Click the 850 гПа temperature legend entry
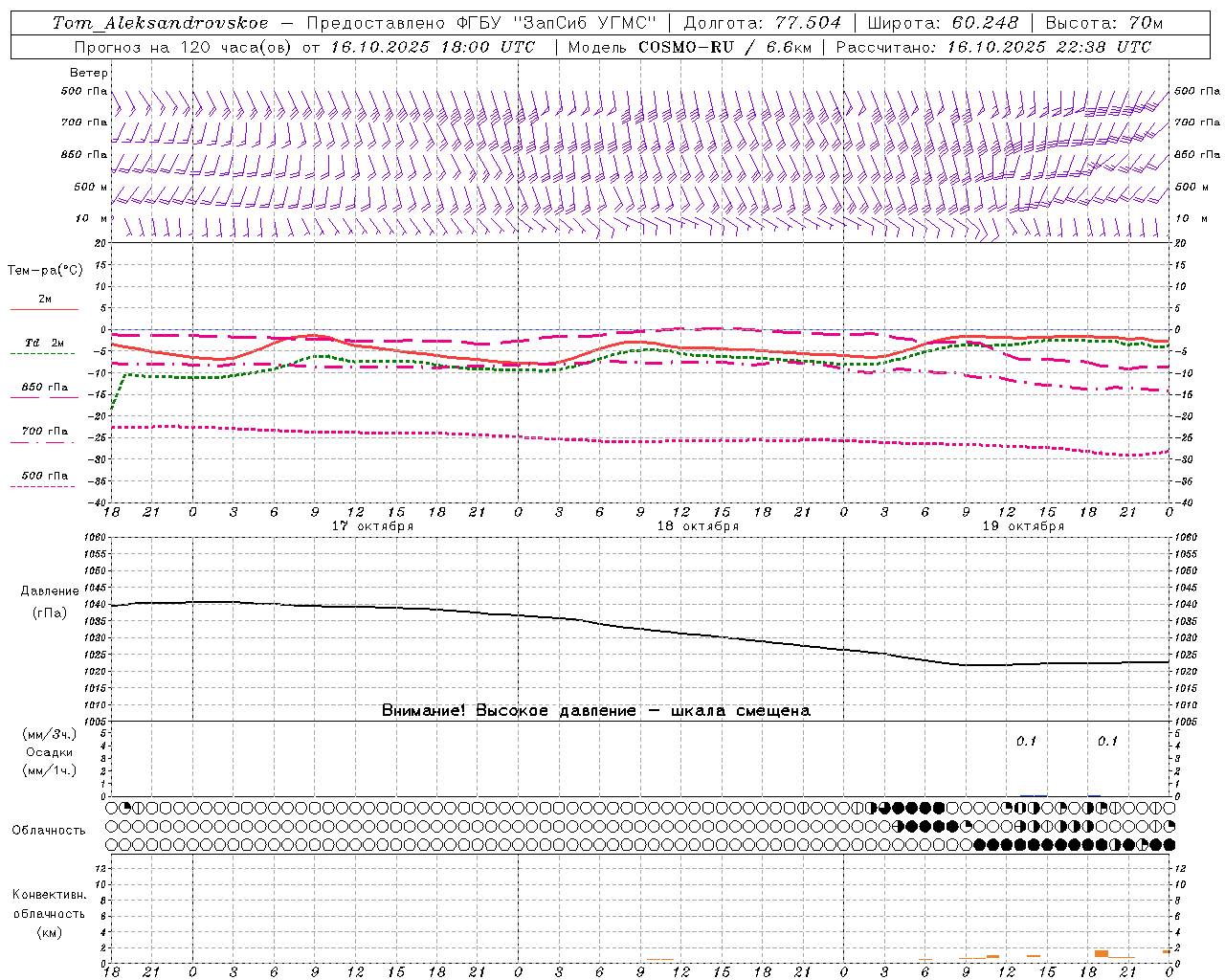Viewport: 1225px width, 980px height. pos(45,388)
